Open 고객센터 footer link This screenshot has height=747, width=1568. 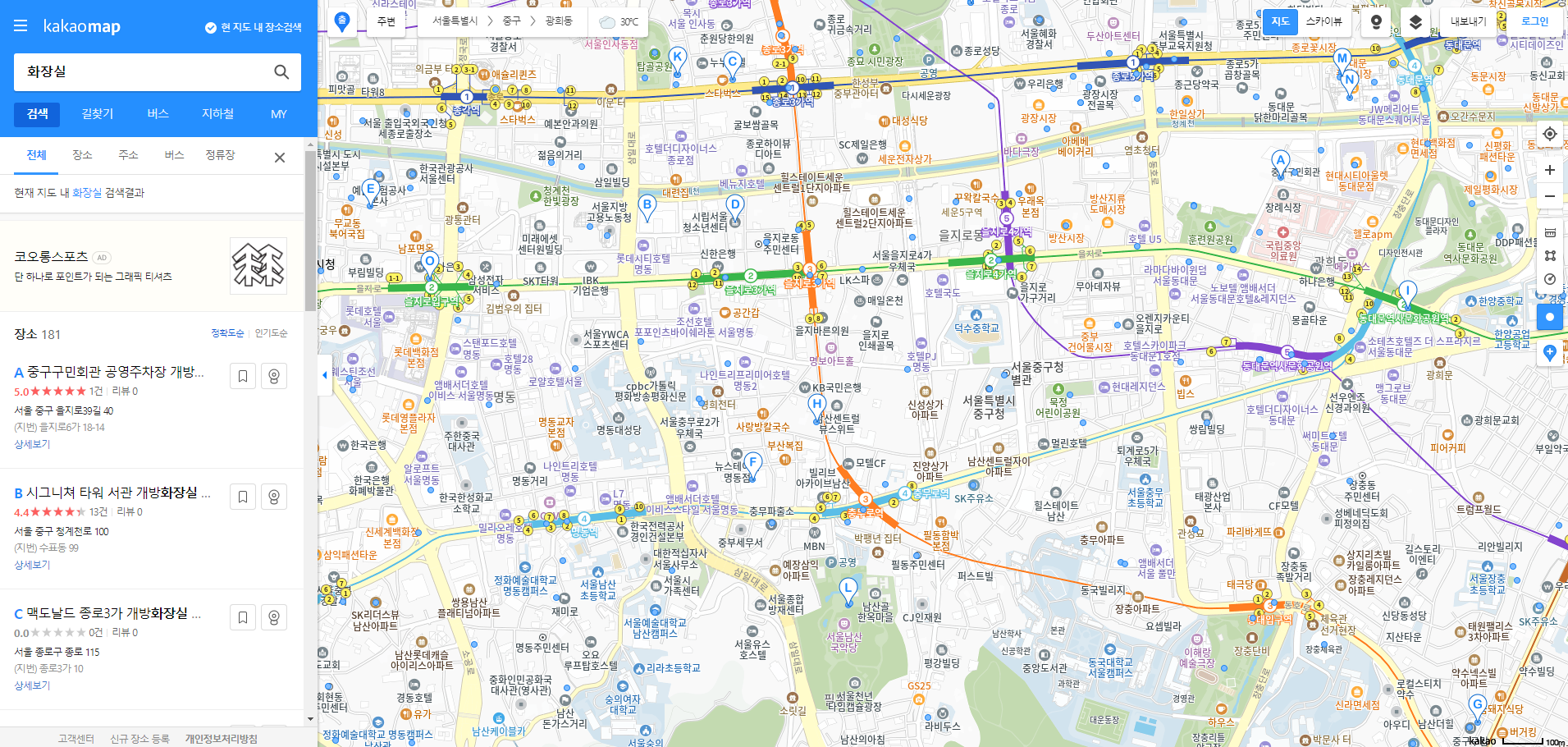coord(75,739)
